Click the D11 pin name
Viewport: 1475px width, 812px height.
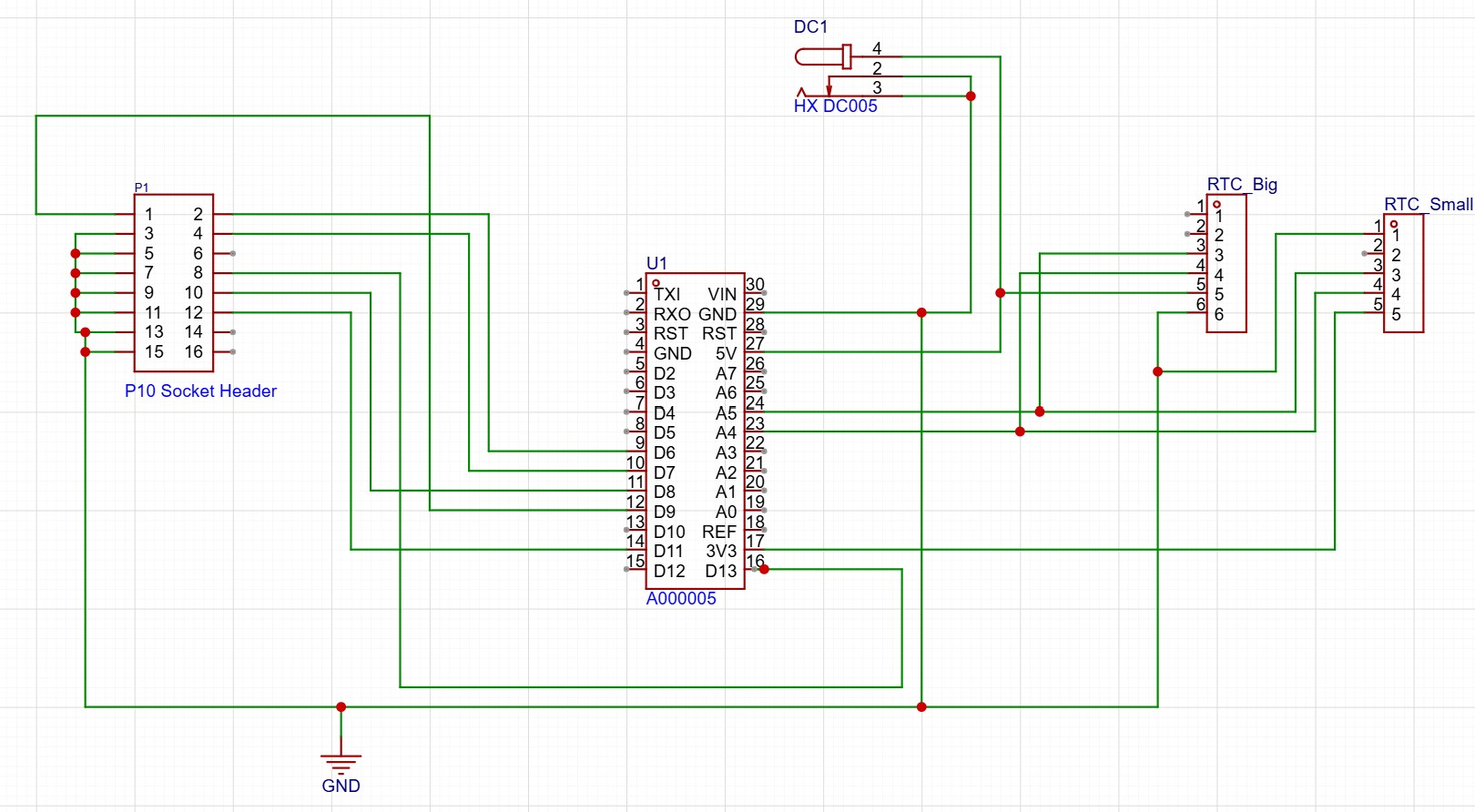click(668, 552)
